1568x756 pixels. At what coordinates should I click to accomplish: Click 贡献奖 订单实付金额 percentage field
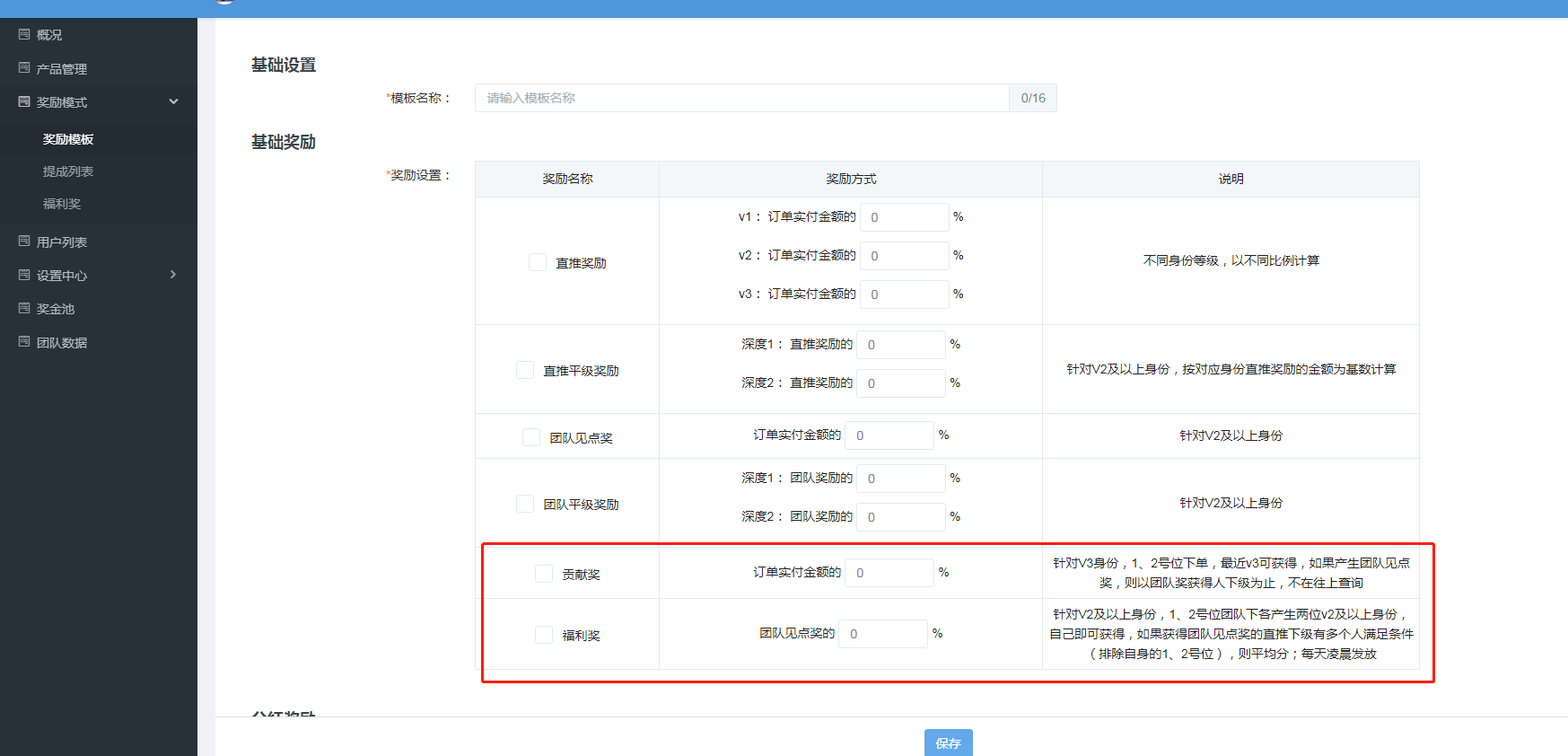pos(889,573)
